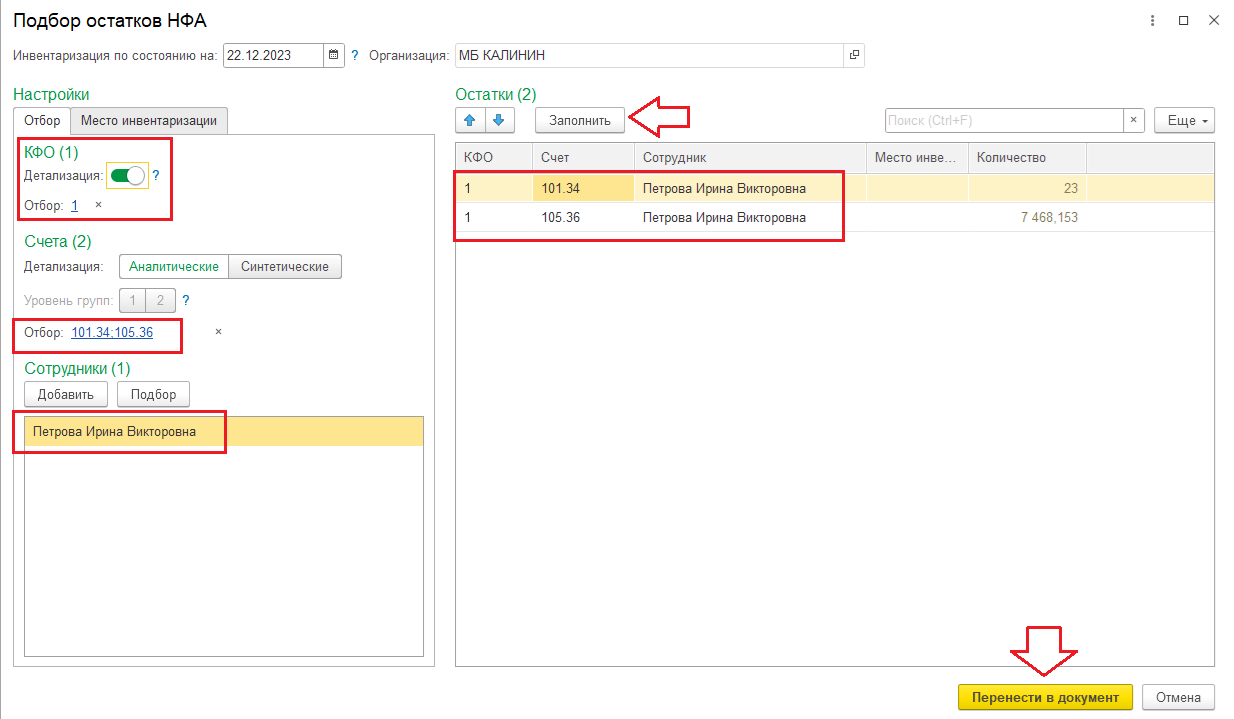Click the Добавить employee button
The image size is (1234, 719).
pos(66,394)
